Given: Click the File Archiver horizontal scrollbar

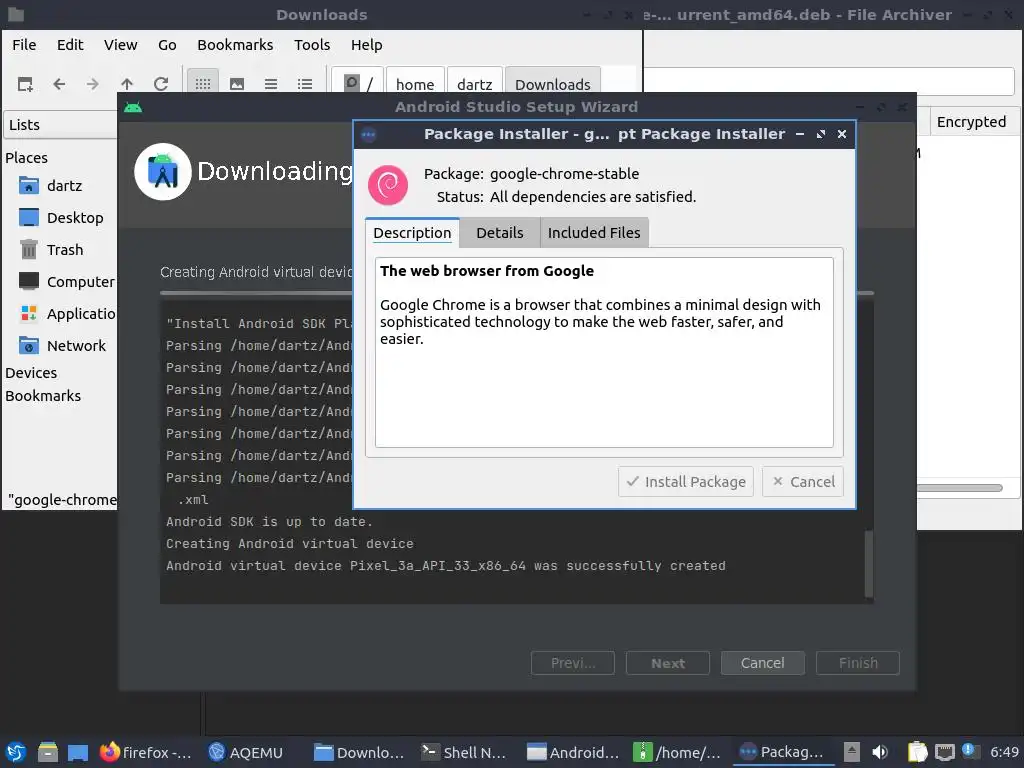Looking at the screenshot, I should point(959,488).
